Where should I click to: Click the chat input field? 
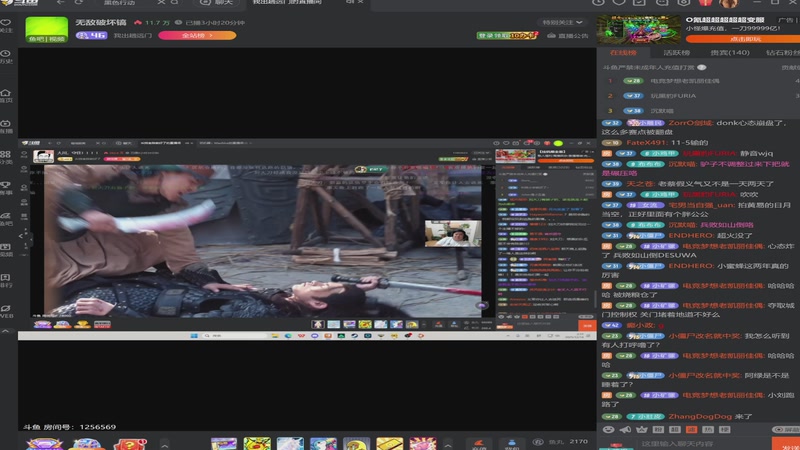point(702,444)
